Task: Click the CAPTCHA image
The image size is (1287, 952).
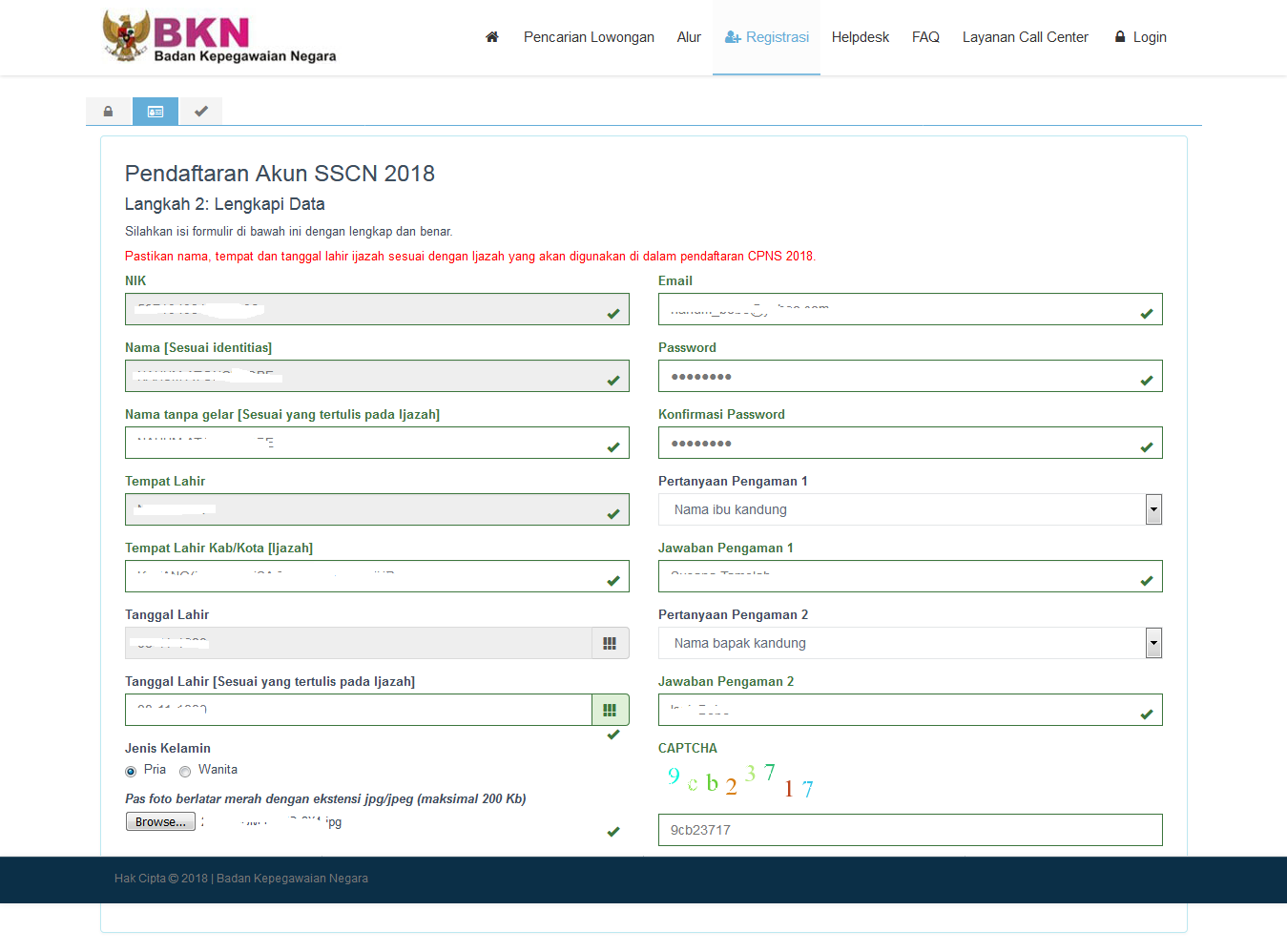Action: point(740,780)
